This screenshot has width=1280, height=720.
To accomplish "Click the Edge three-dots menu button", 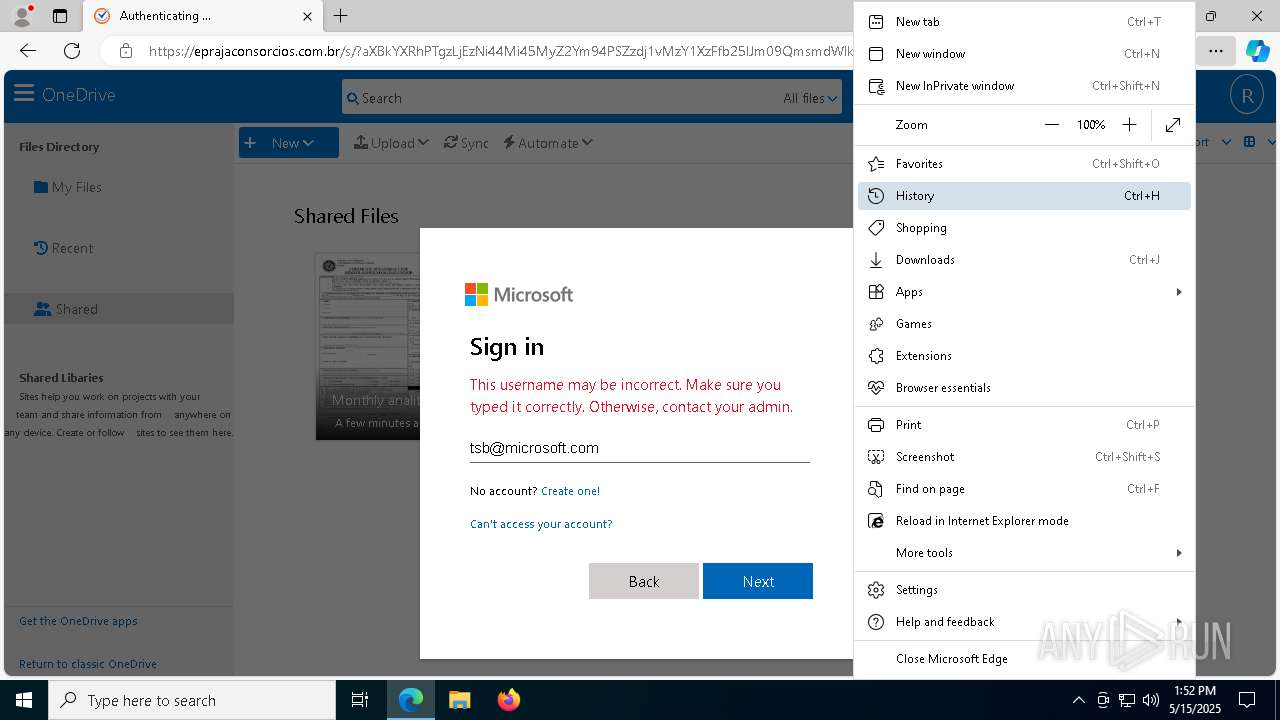I will 1215,50.
